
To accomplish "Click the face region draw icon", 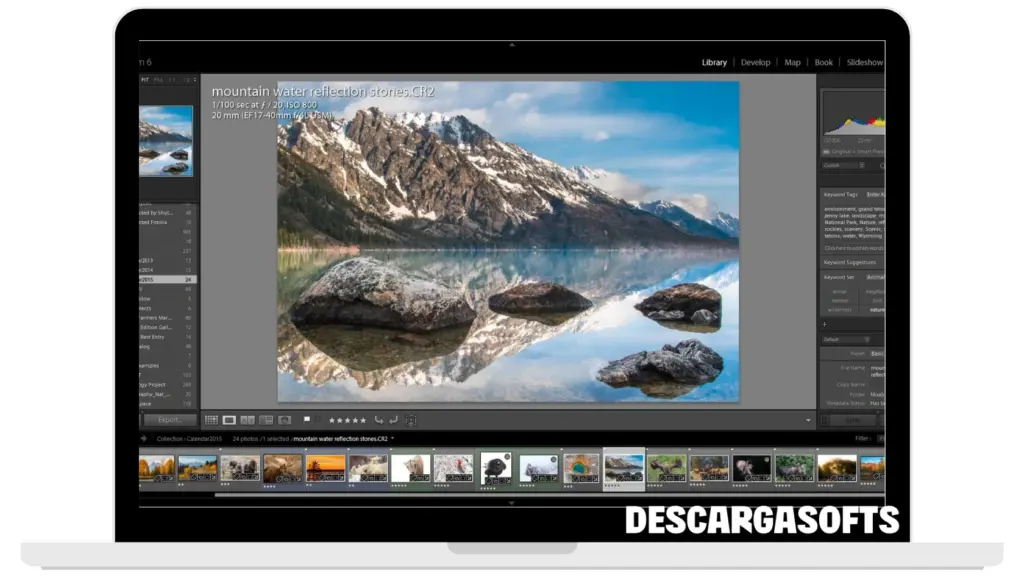I will (x=411, y=420).
